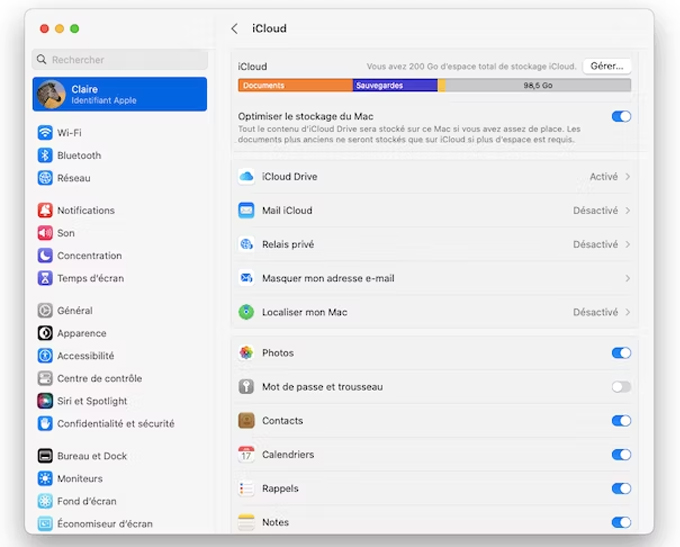
Task: Open Moniteurs sun icon
Action: 45,478
